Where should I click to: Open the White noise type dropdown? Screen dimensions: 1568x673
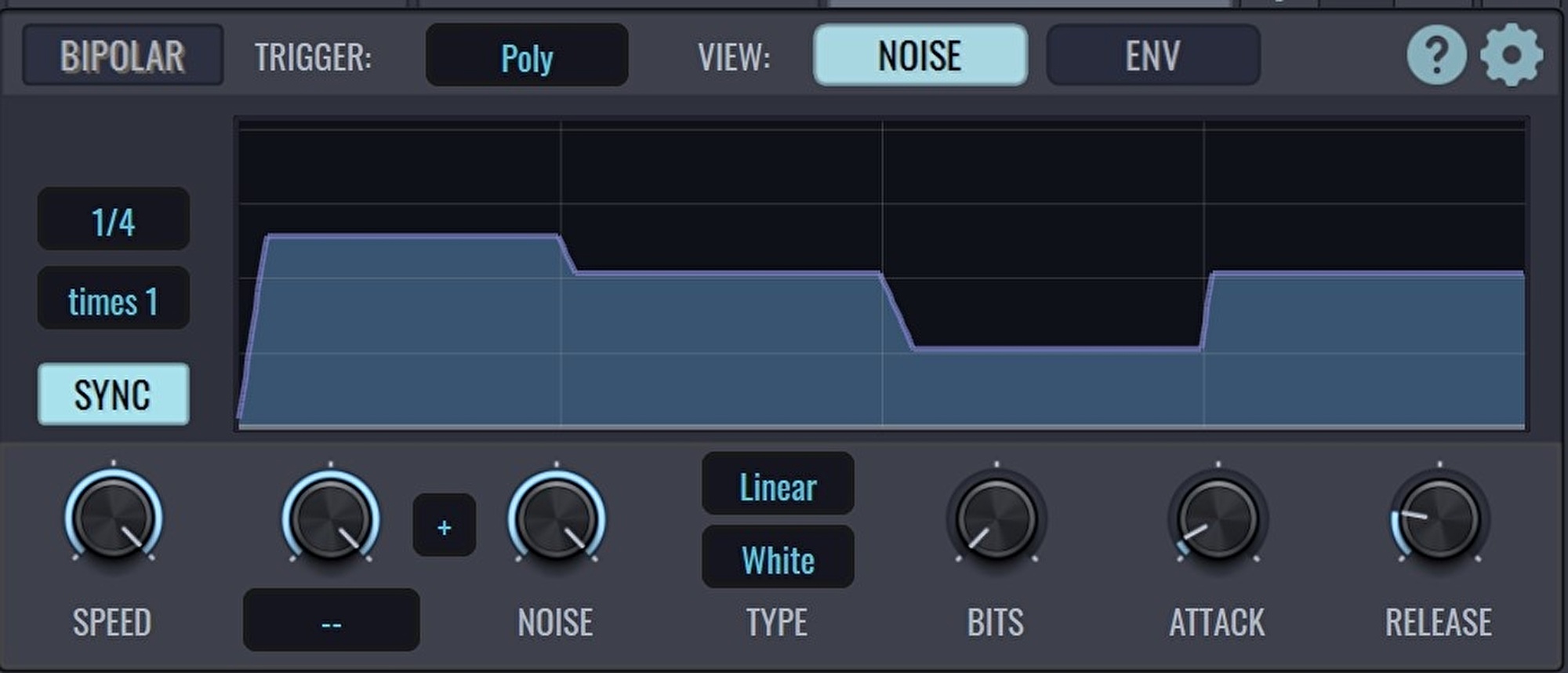[x=778, y=558]
